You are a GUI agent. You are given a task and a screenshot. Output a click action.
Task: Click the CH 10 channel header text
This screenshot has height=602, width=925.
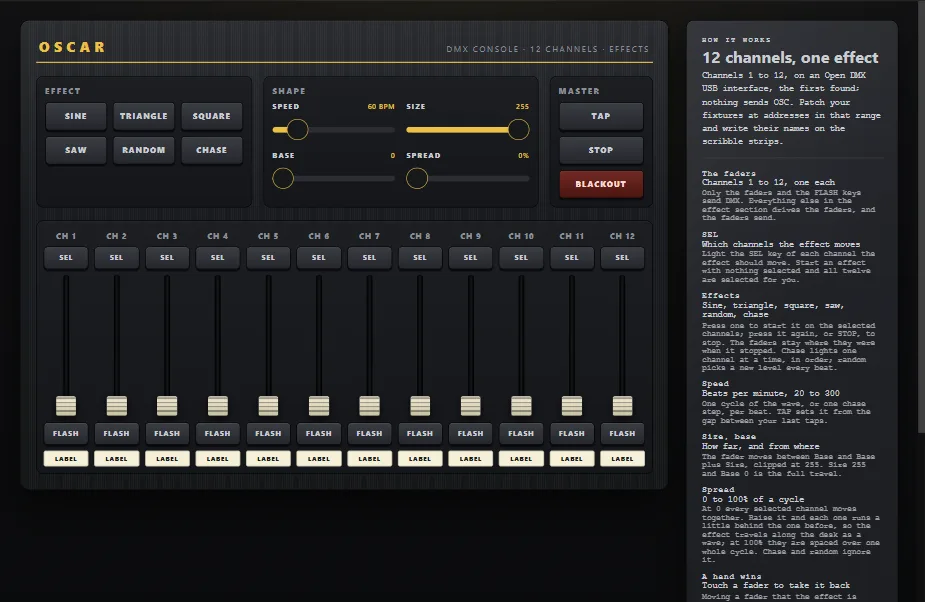(x=521, y=236)
